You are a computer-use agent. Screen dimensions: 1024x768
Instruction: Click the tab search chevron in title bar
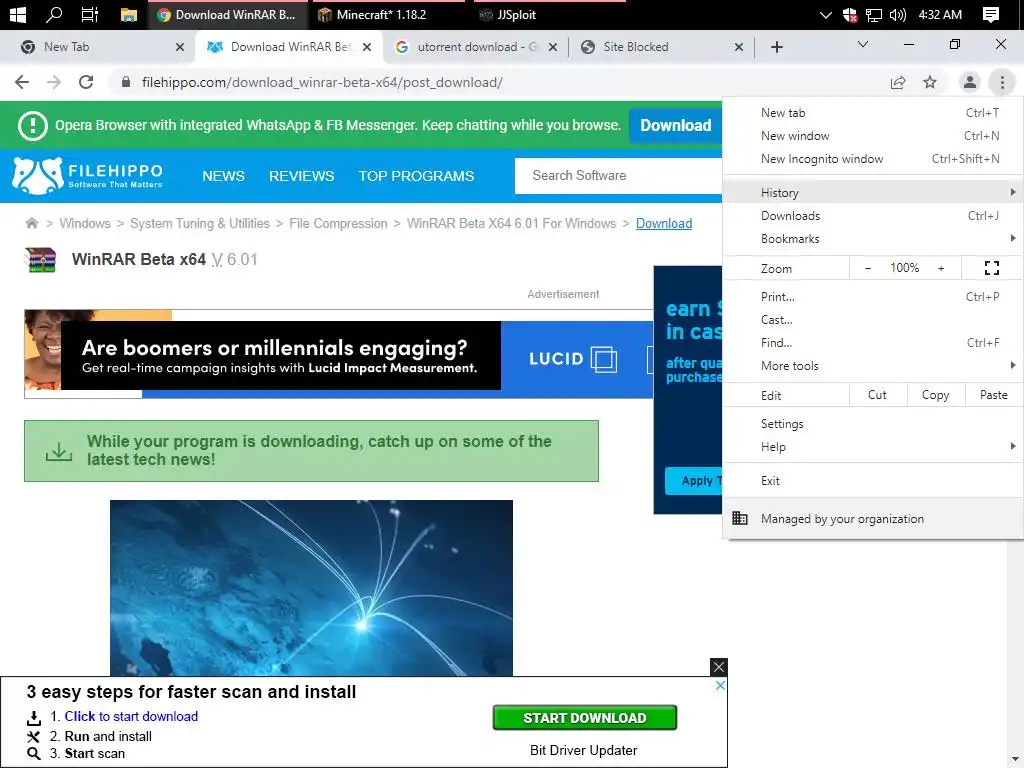(x=863, y=44)
